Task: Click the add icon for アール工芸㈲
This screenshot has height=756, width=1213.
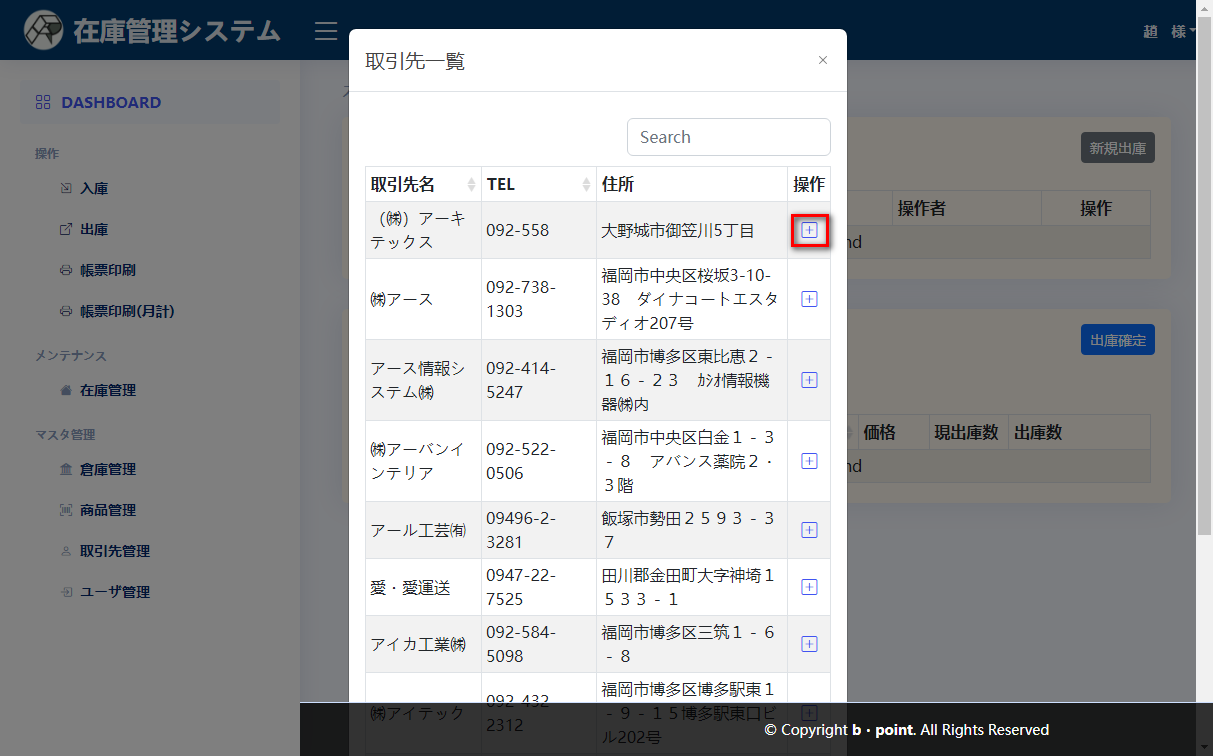Action: 809,530
